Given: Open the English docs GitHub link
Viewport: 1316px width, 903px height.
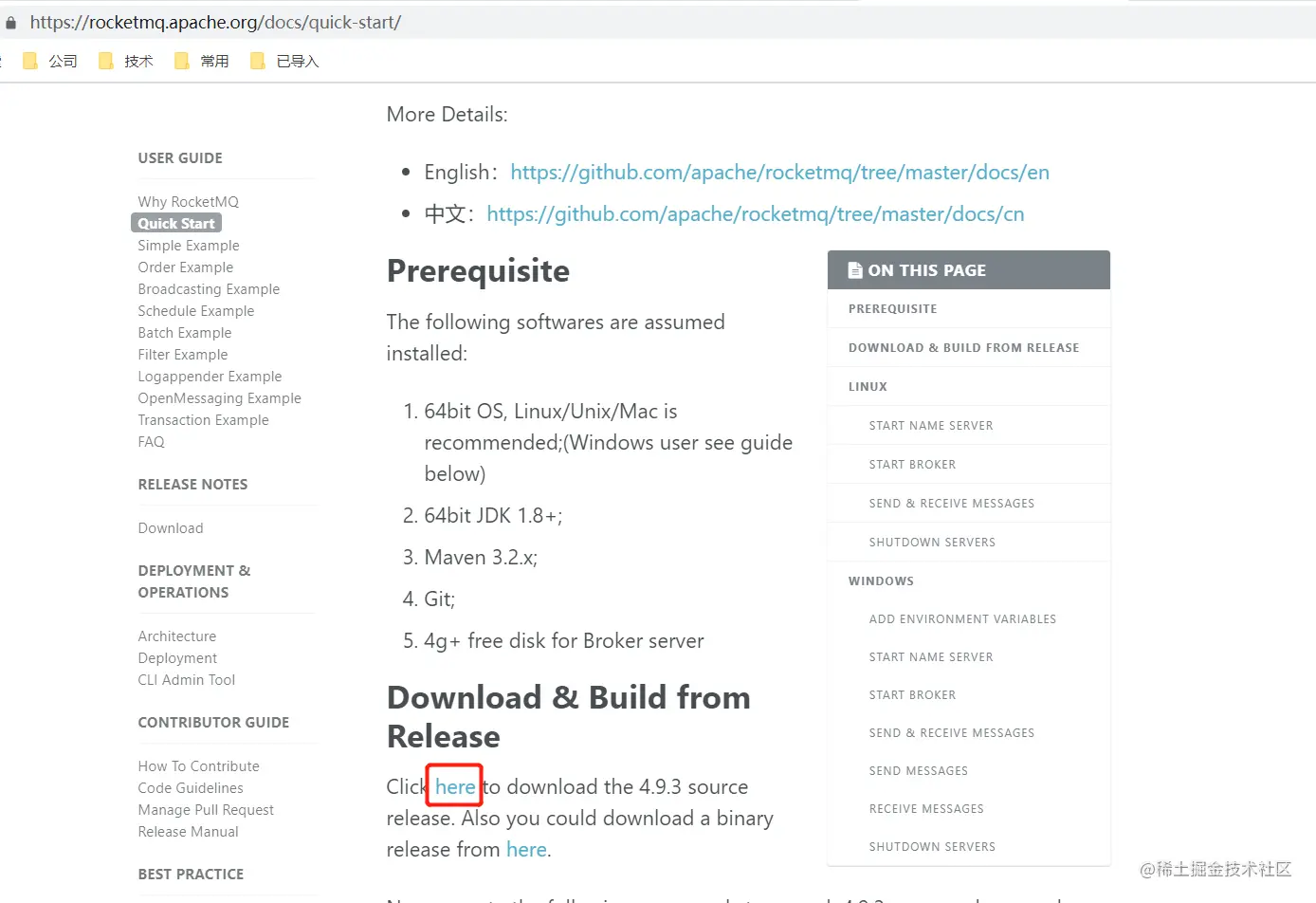Looking at the screenshot, I should [x=779, y=172].
